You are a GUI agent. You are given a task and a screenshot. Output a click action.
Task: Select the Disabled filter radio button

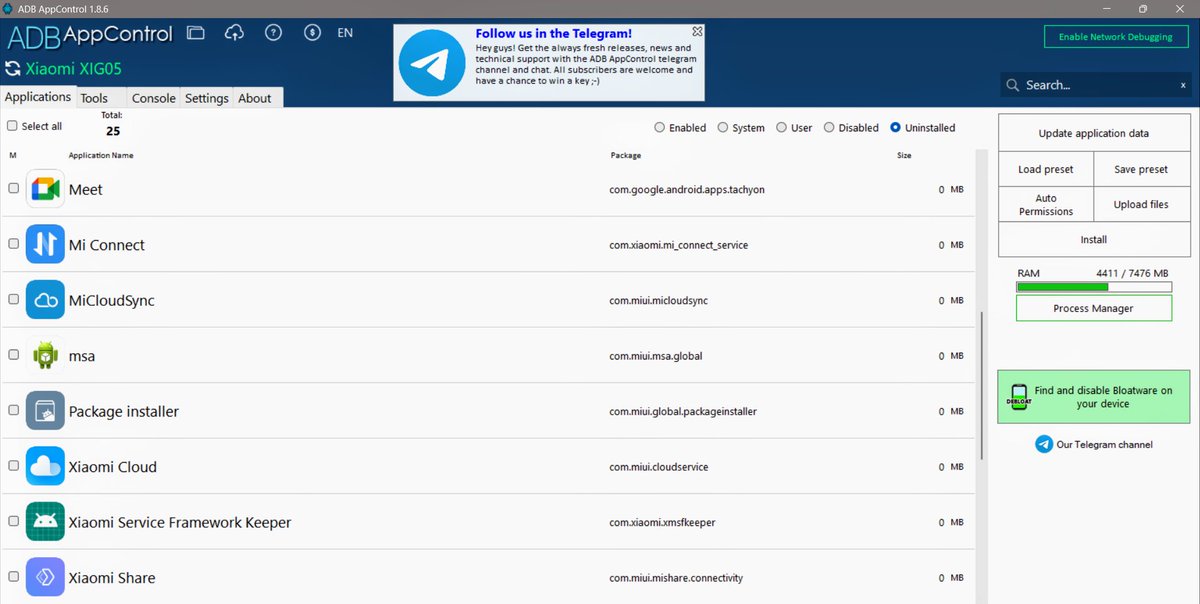[x=829, y=128]
